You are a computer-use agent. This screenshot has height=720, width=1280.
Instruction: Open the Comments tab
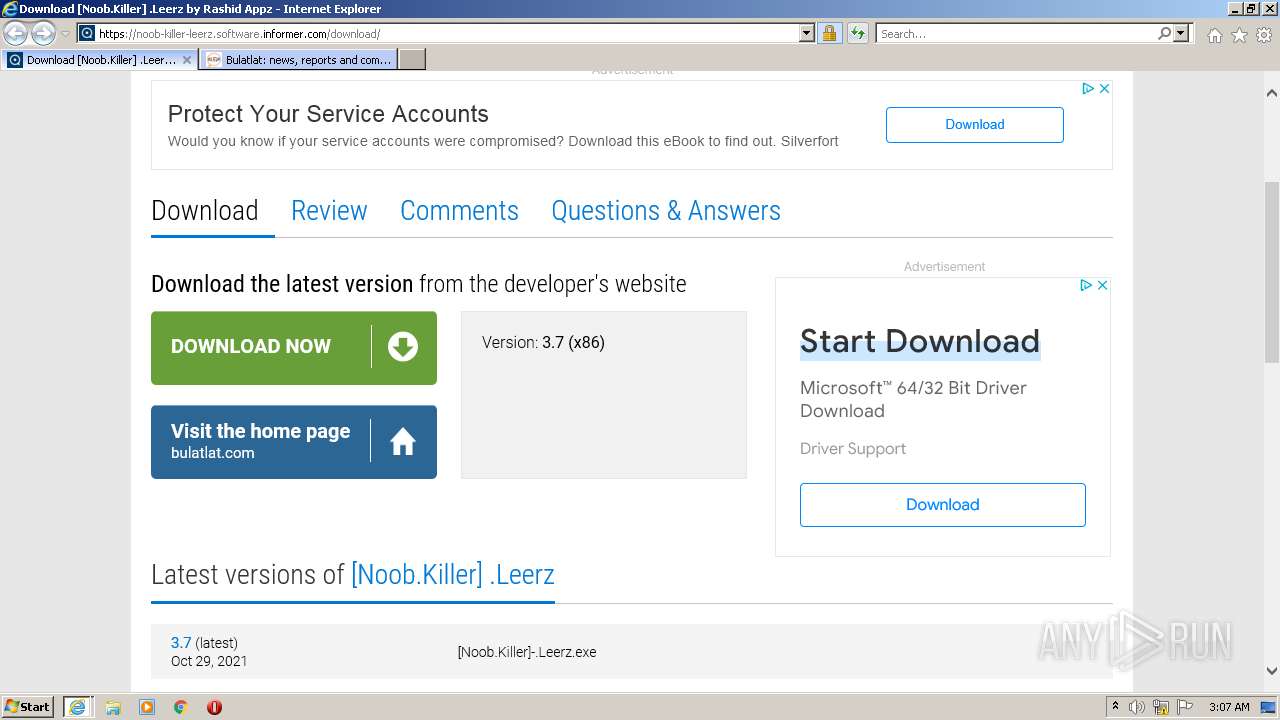pos(459,211)
